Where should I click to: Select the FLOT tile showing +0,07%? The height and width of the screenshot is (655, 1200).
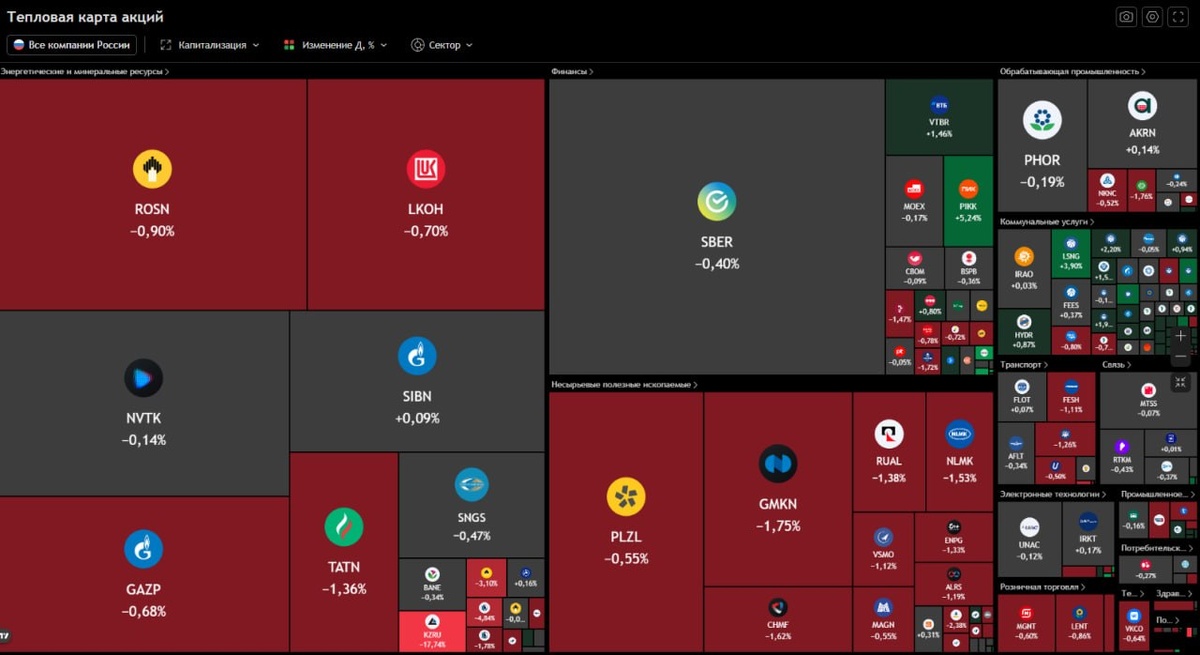1022,396
